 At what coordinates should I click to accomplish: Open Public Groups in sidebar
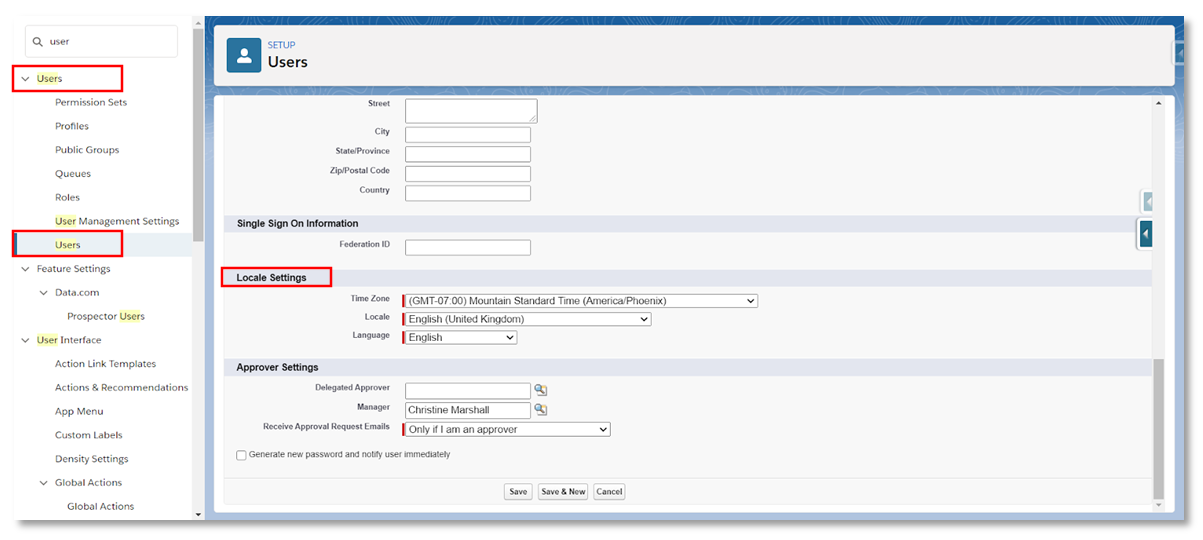[87, 150]
